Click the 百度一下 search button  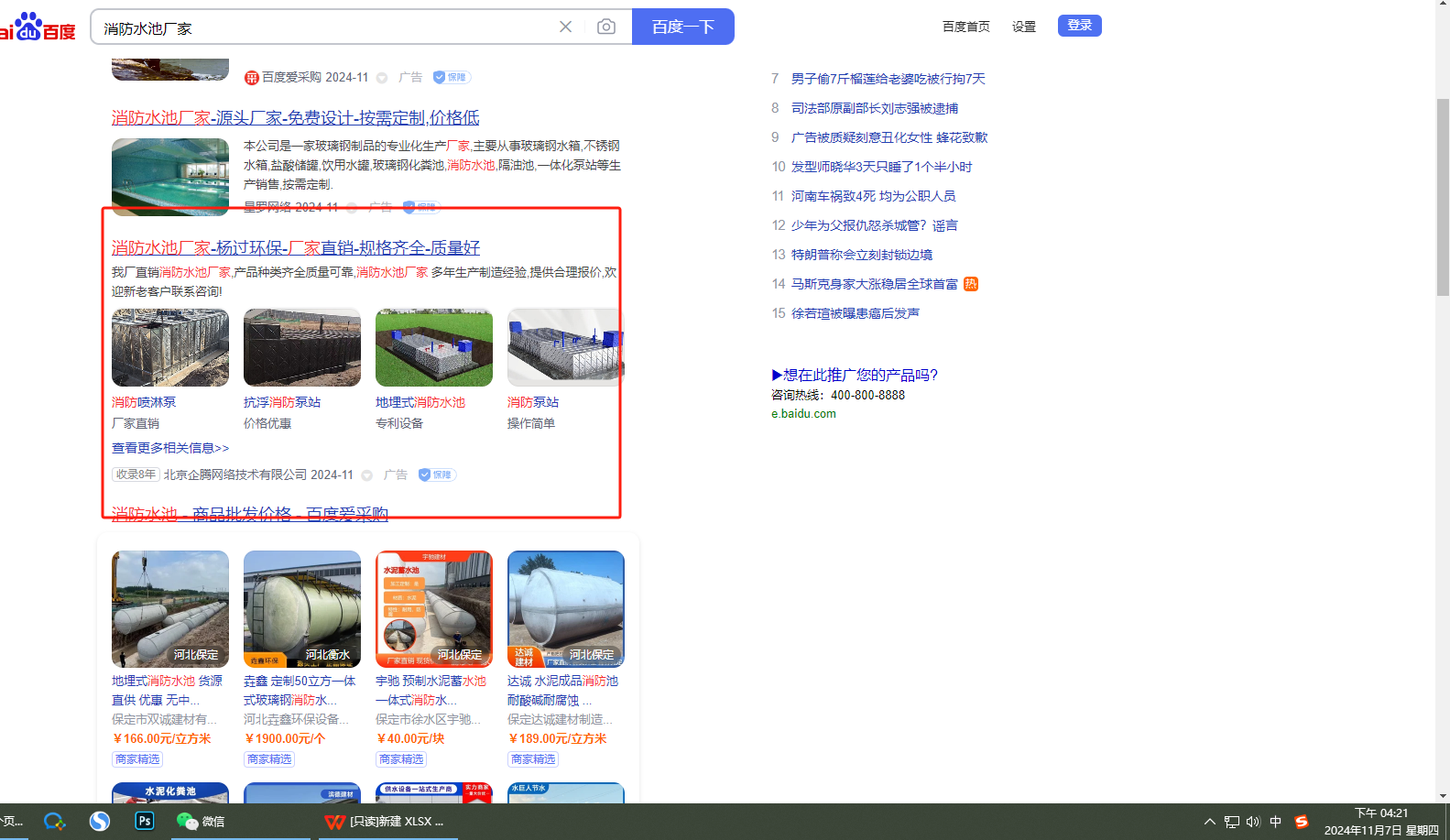tap(683, 27)
